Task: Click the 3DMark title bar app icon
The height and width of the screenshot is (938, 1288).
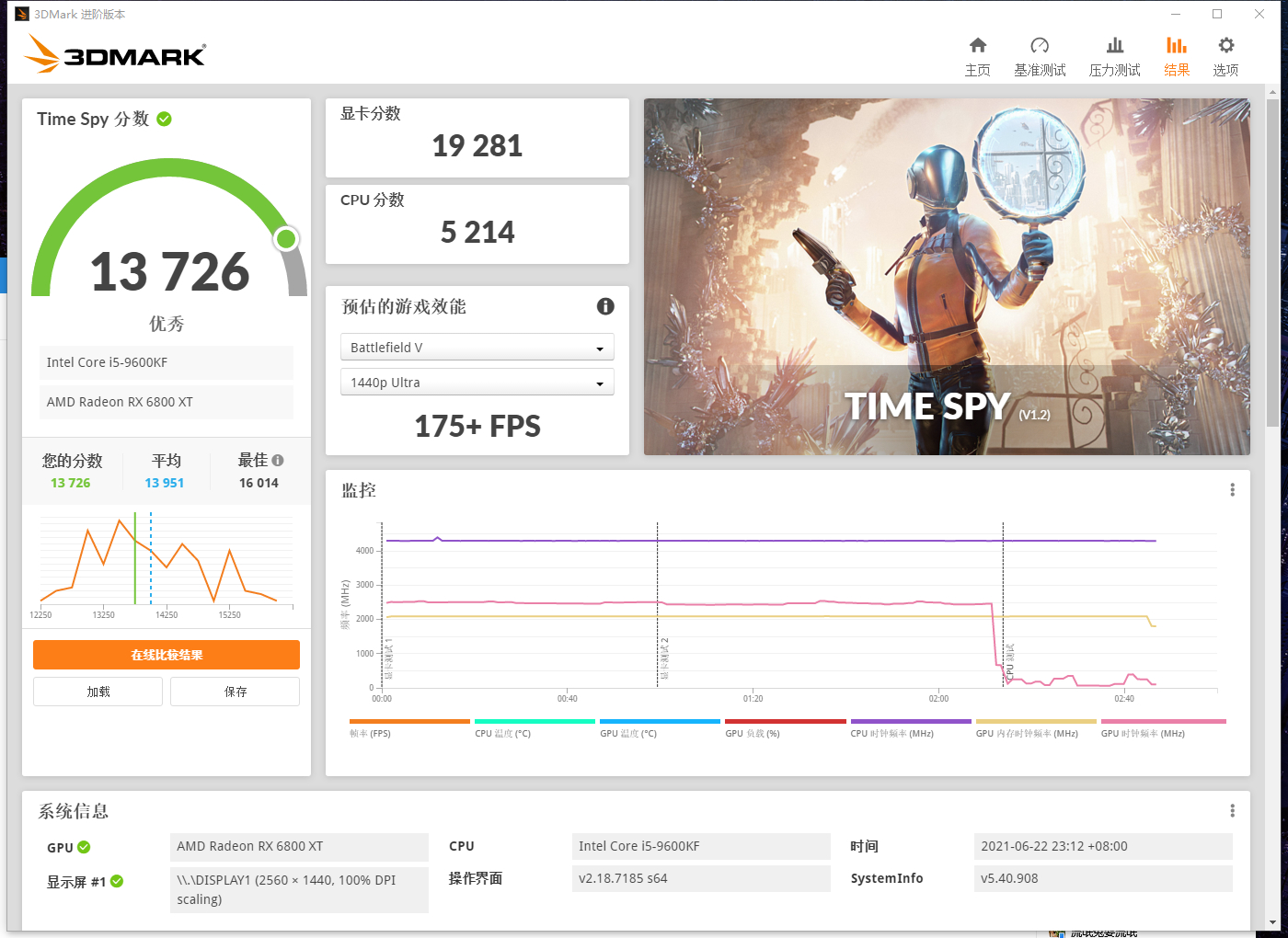Action: [22, 14]
